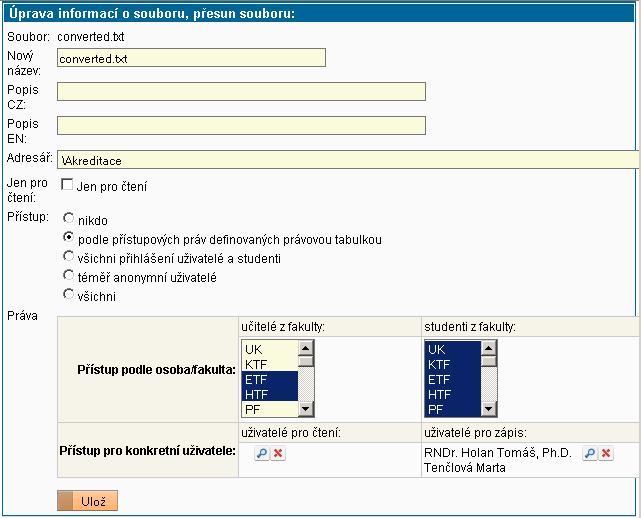Select ETF in students faculty list
The width and height of the screenshot is (641, 518).
click(450, 380)
